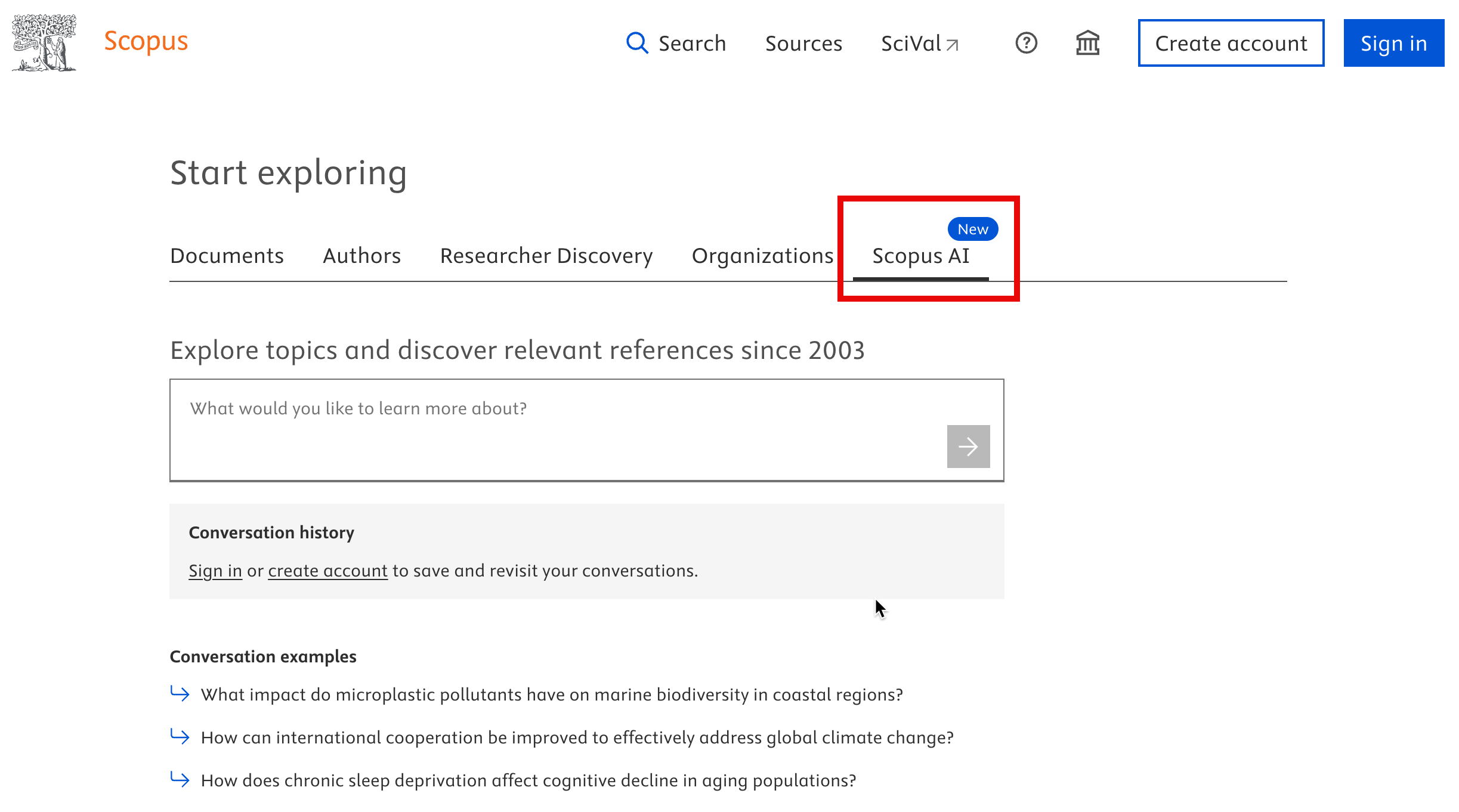Screen dimensions: 1459x812
Task: Click the institution building icon
Action: pyautogui.click(x=1087, y=43)
